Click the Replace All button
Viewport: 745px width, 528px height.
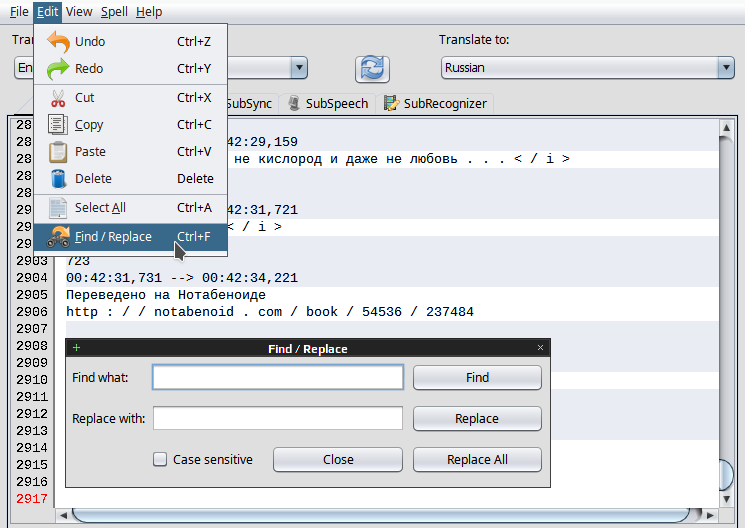coord(477,460)
